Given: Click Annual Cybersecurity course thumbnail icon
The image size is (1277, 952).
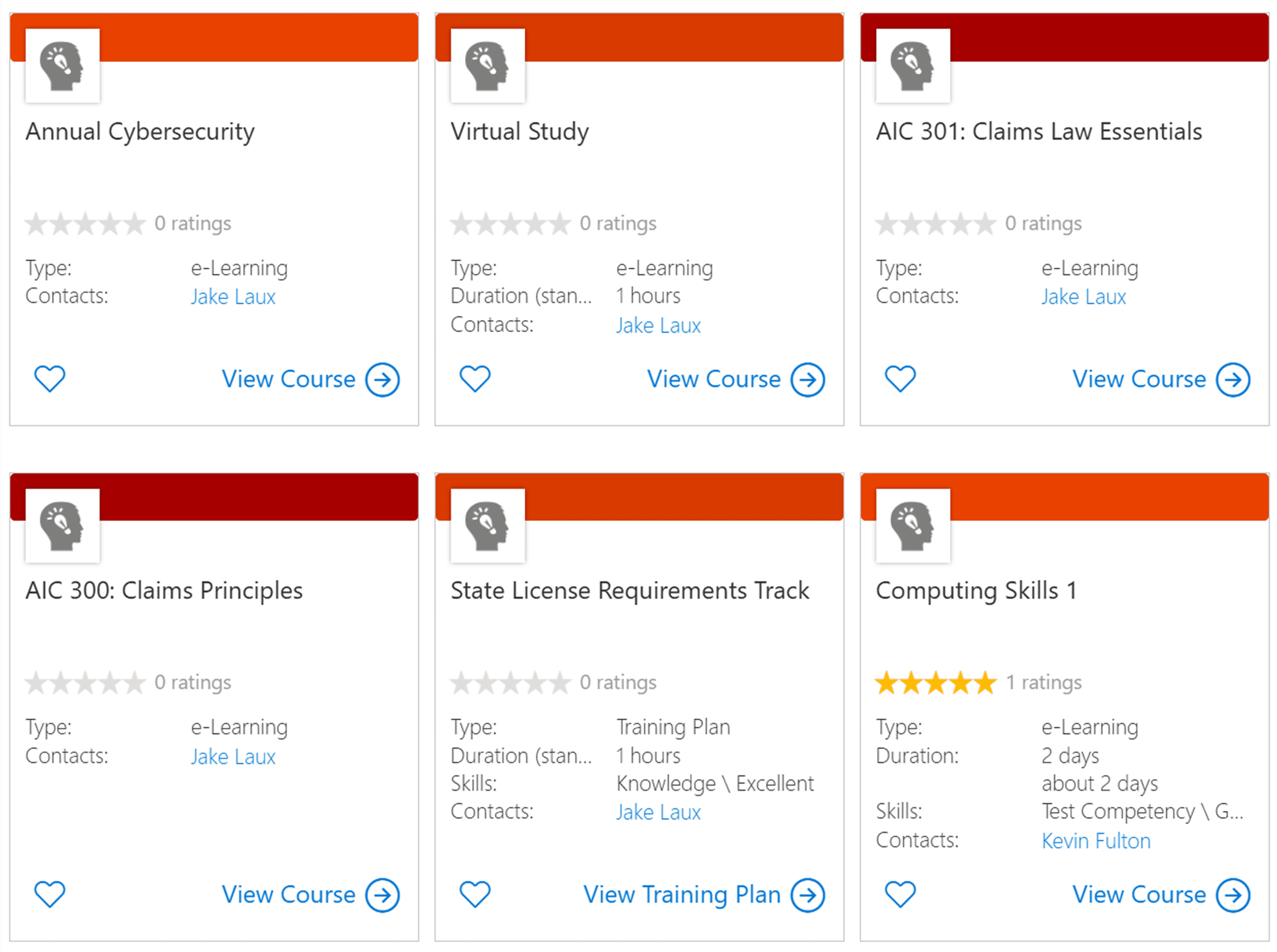Looking at the screenshot, I should (x=62, y=66).
